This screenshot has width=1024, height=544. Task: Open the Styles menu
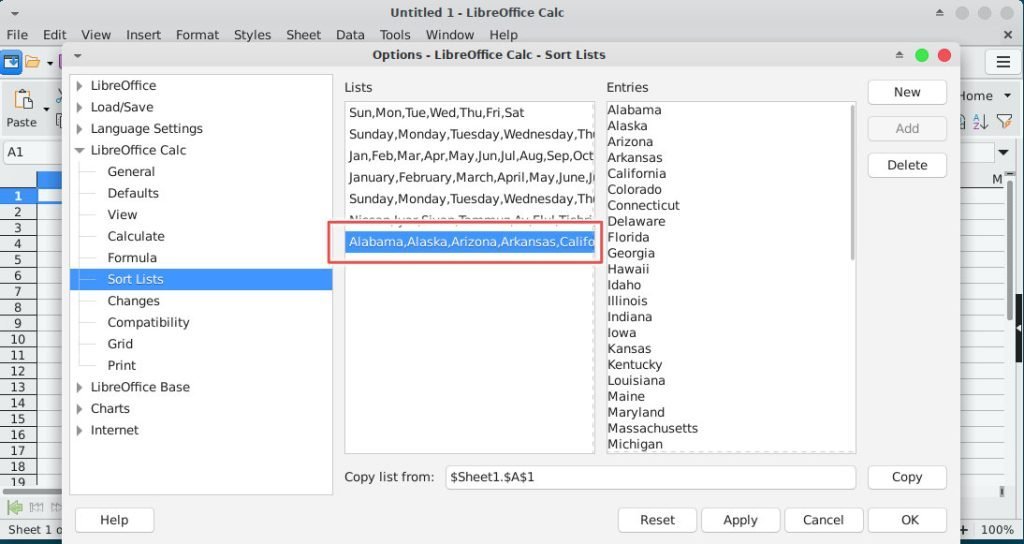pyautogui.click(x=252, y=35)
